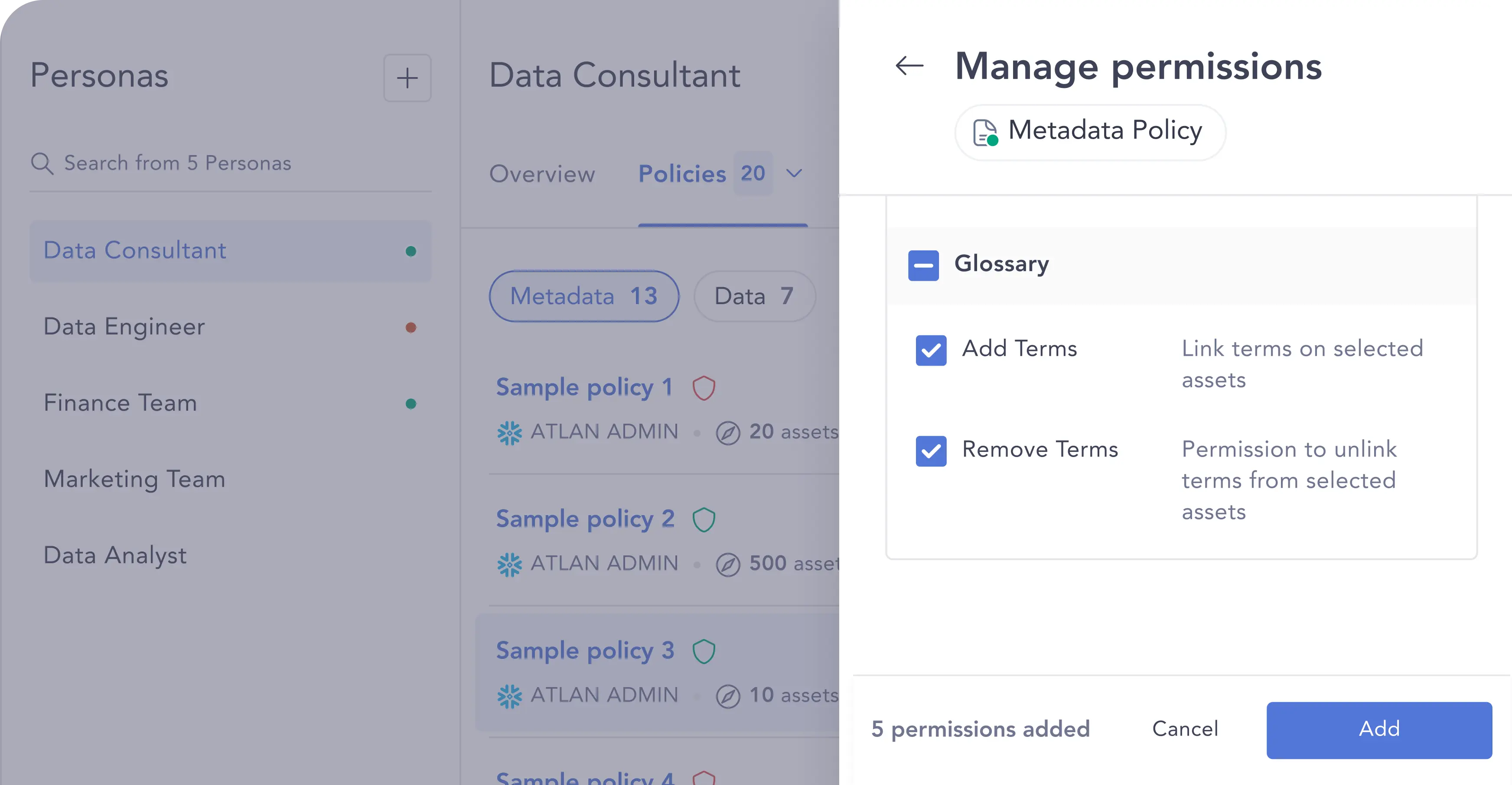Select the Finance Team persona

pyautogui.click(x=231, y=403)
